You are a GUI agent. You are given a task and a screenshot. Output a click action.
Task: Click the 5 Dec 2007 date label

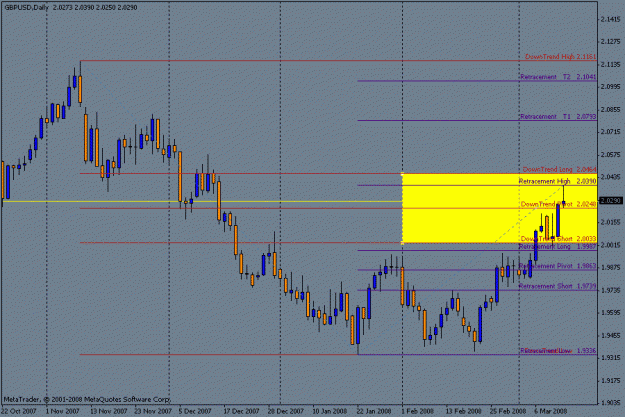195,411
